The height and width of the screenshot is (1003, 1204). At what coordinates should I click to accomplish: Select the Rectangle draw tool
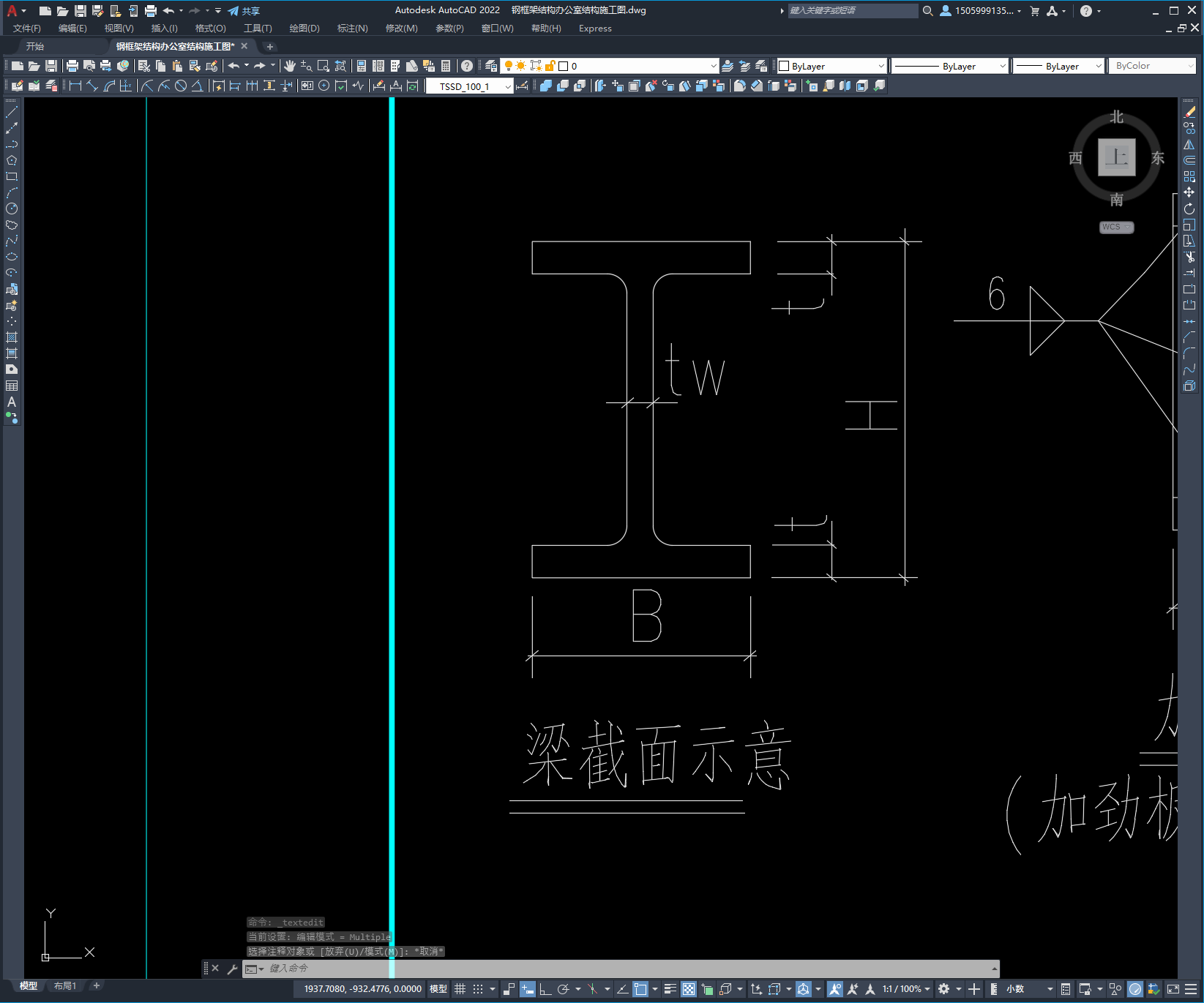point(12,176)
